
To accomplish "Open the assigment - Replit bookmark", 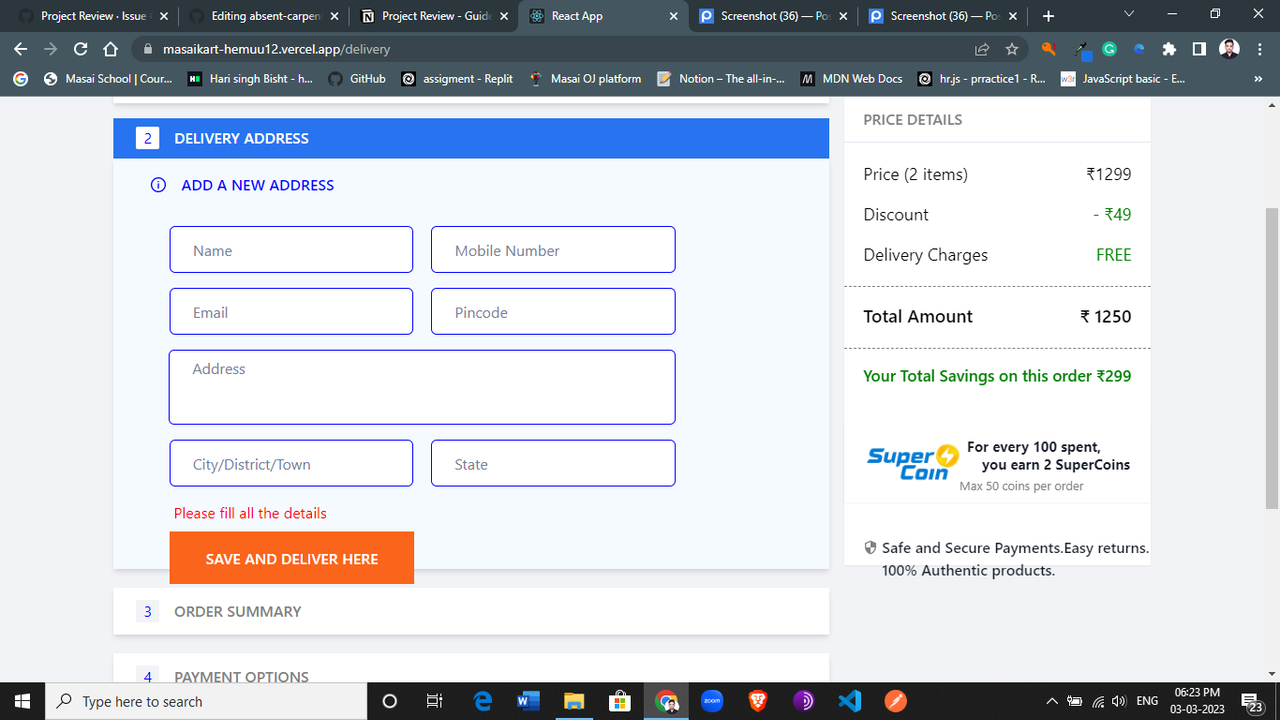I will 457,79.
